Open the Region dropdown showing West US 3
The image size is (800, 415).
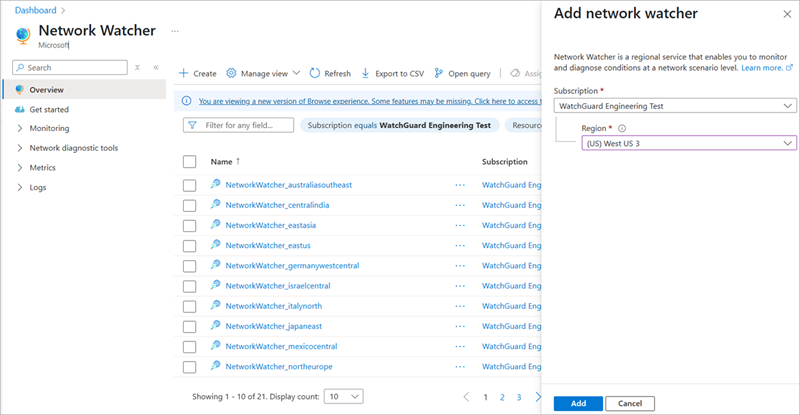coord(689,143)
